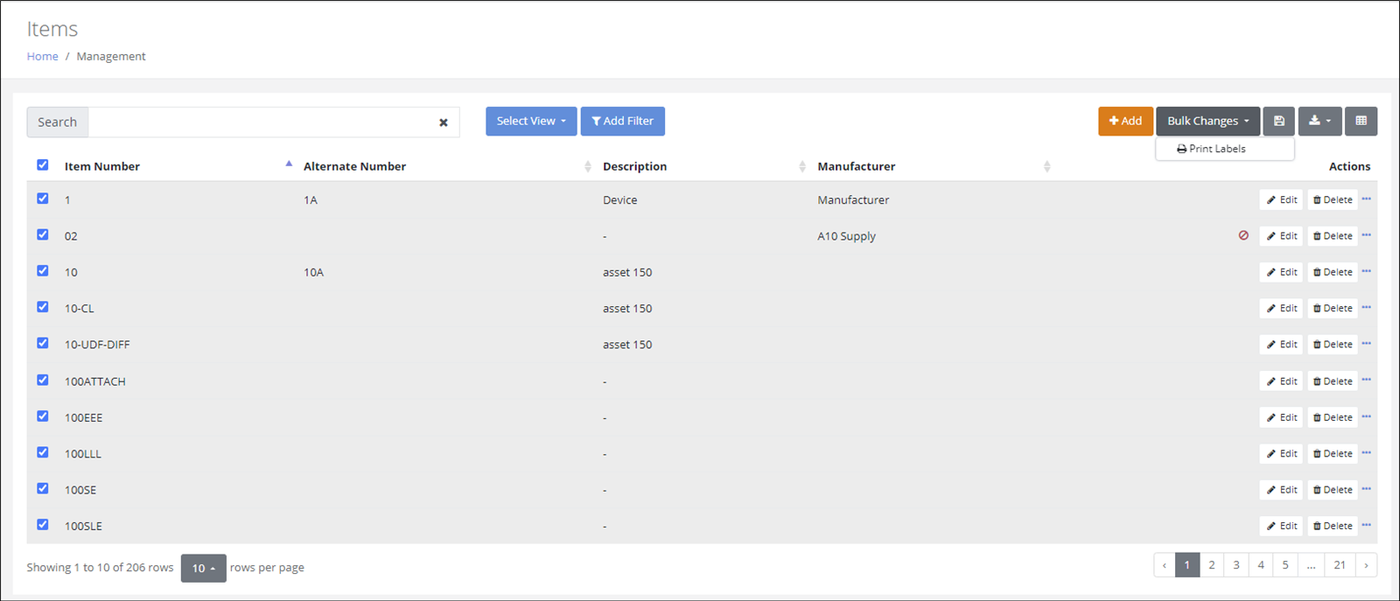Edit item 10-CL
The height and width of the screenshot is (601, 1400).
pos(1281,308)
